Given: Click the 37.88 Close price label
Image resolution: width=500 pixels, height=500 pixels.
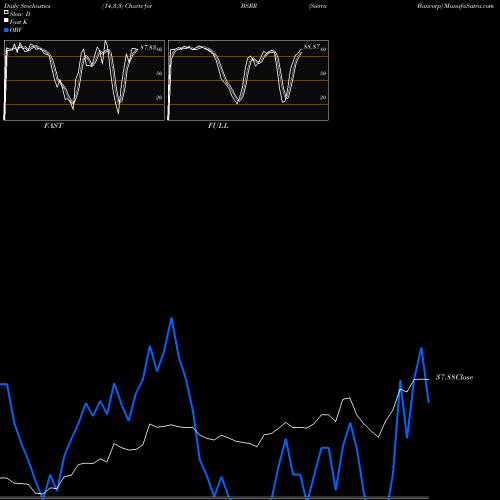Looking at the screenshot, I should [x=454, y=377].
